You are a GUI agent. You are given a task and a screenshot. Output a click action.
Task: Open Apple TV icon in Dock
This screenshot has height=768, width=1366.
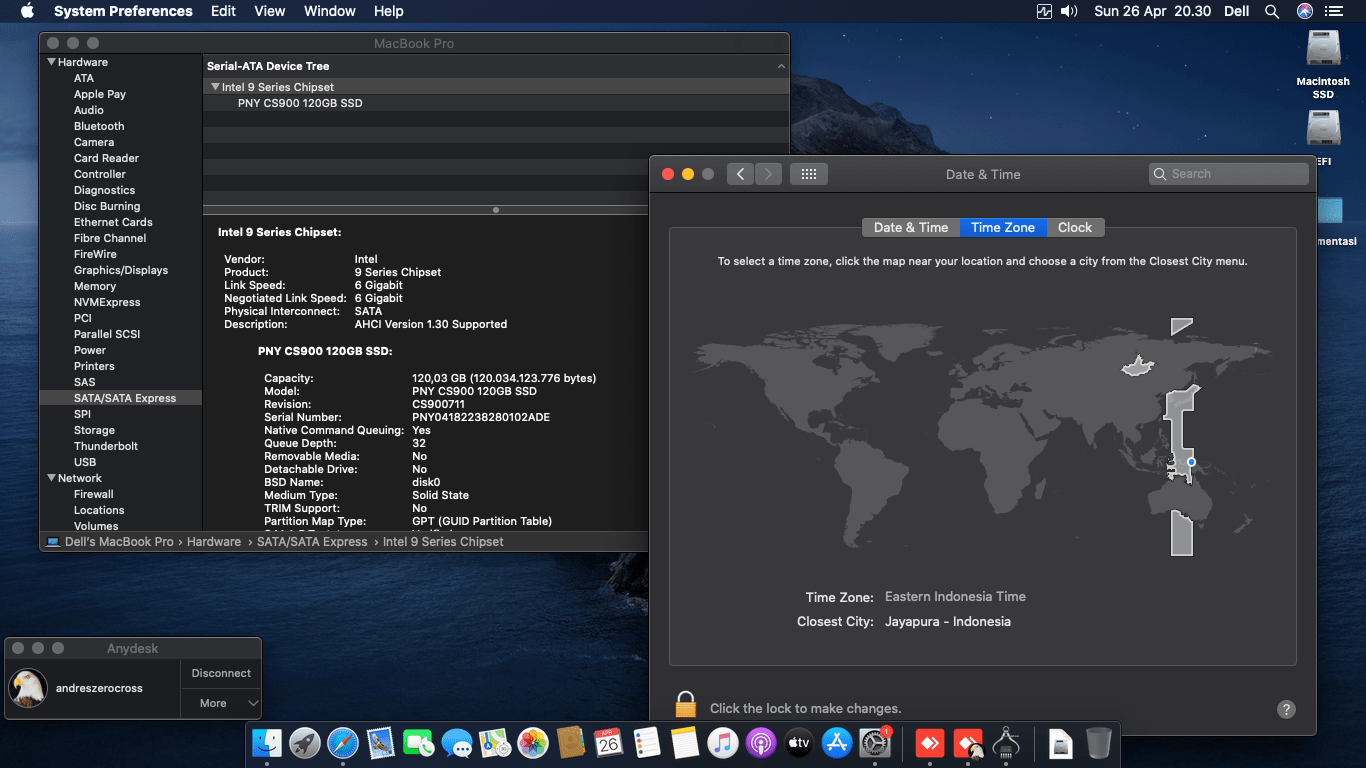pos(798,743)
